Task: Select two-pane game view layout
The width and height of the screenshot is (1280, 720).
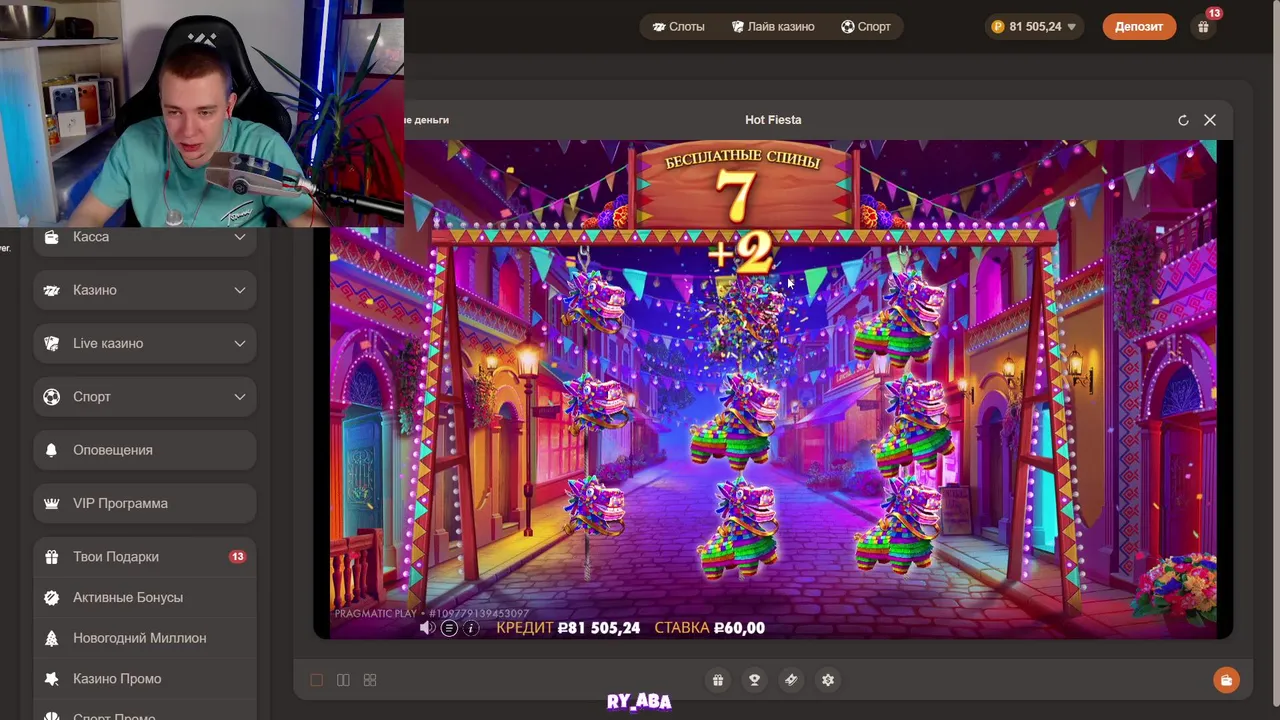Action: coord(343,680)
